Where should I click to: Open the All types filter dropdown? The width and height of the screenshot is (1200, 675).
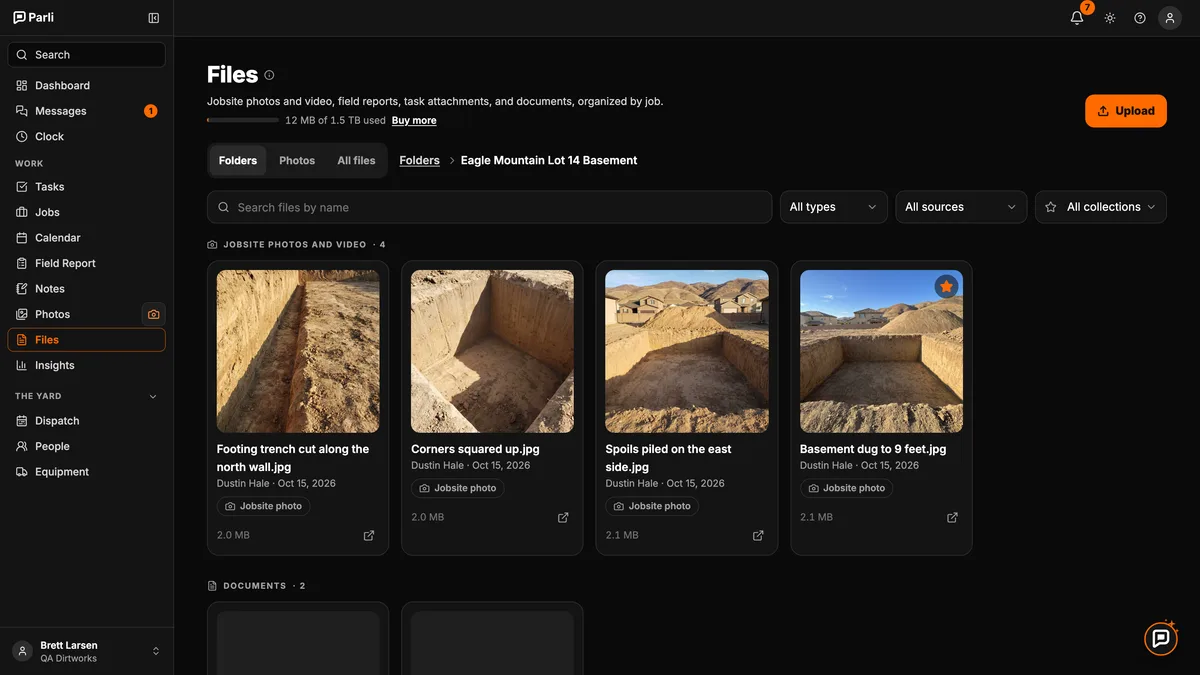[x=833, y=207]
